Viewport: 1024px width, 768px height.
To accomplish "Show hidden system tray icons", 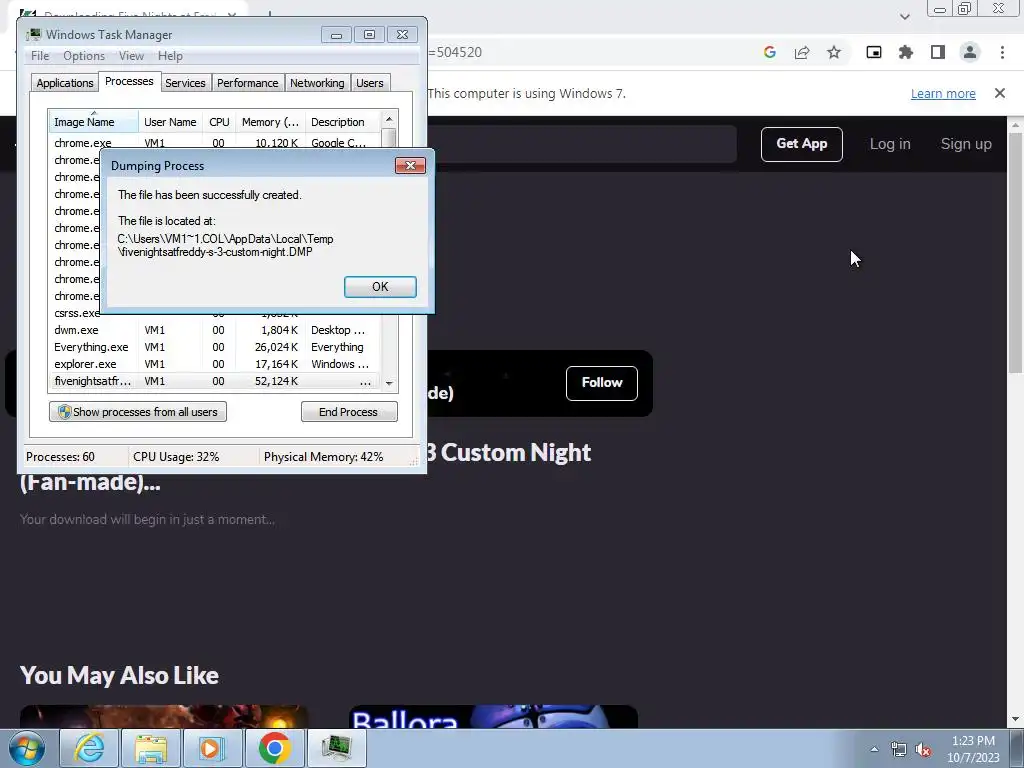I will pos(874,749).
